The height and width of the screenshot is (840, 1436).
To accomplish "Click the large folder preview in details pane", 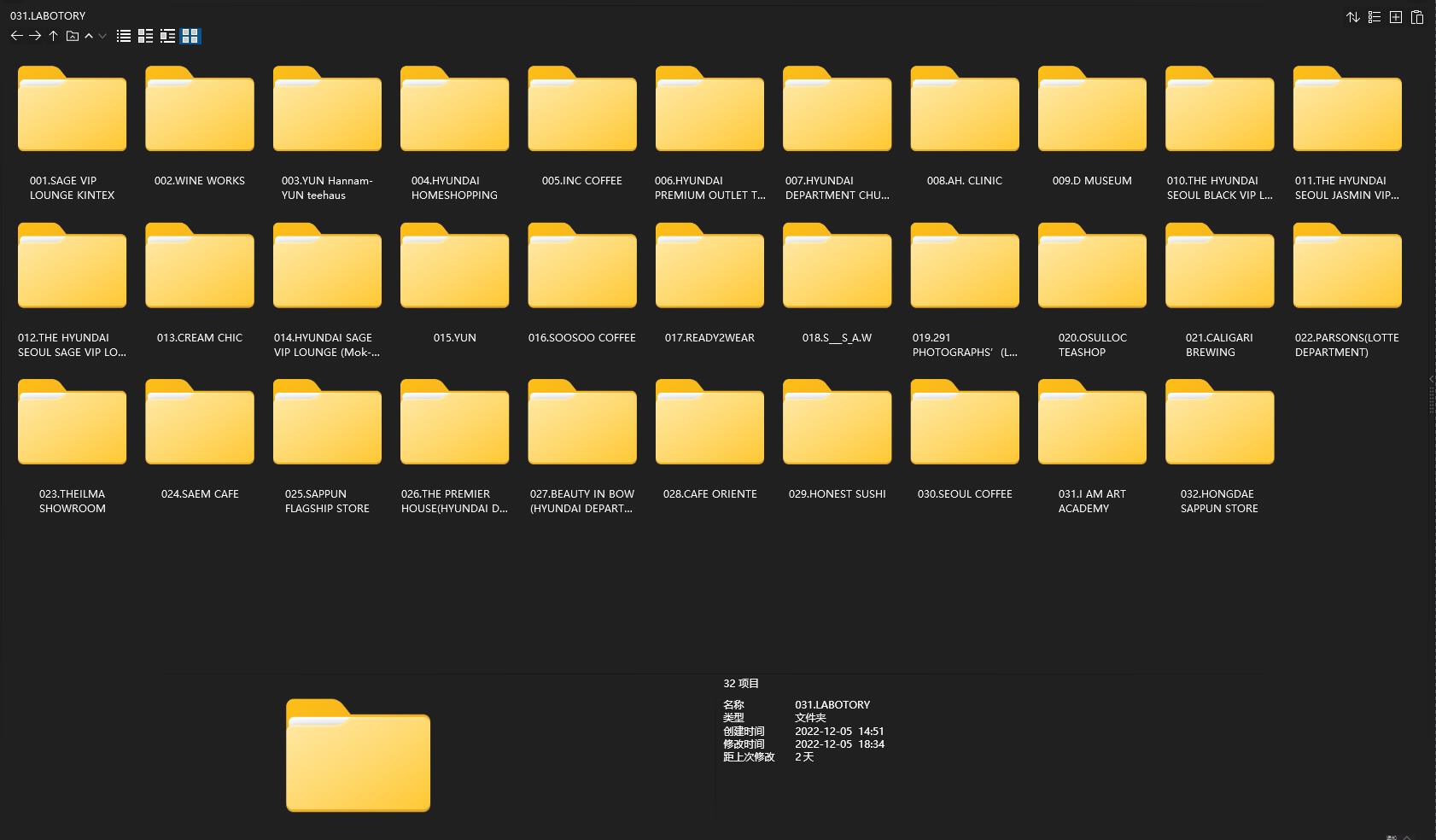I will (358, 755).
